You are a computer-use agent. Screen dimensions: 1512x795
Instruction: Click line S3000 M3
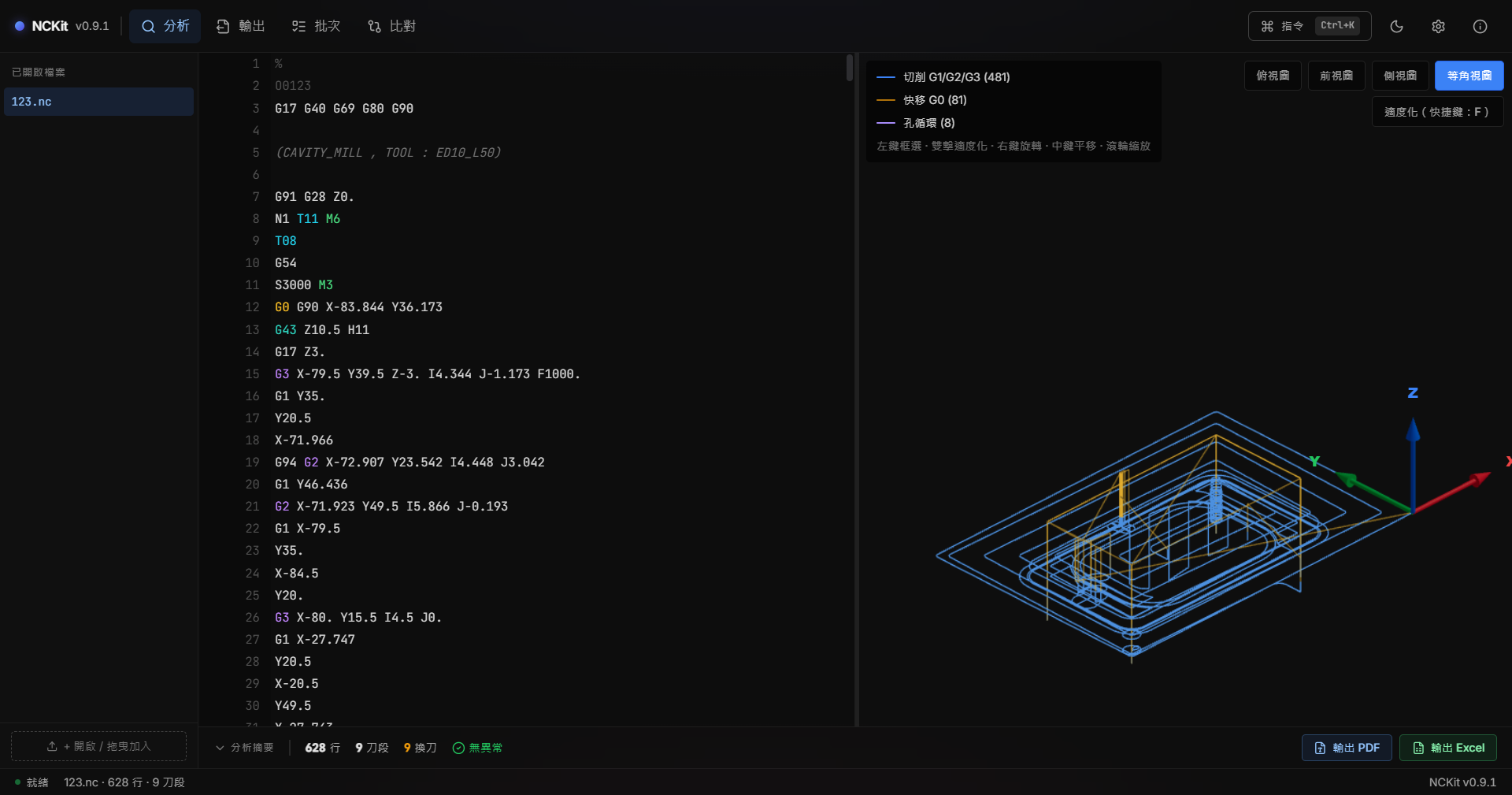pos(304,284)
